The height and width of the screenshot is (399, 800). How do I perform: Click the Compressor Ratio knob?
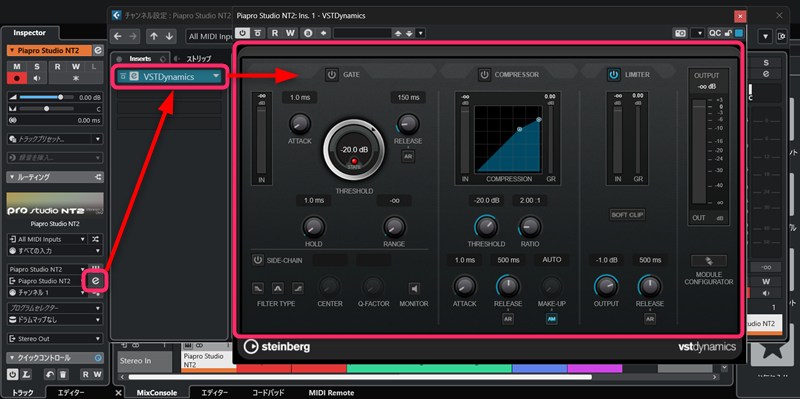(x=530, y=226)
